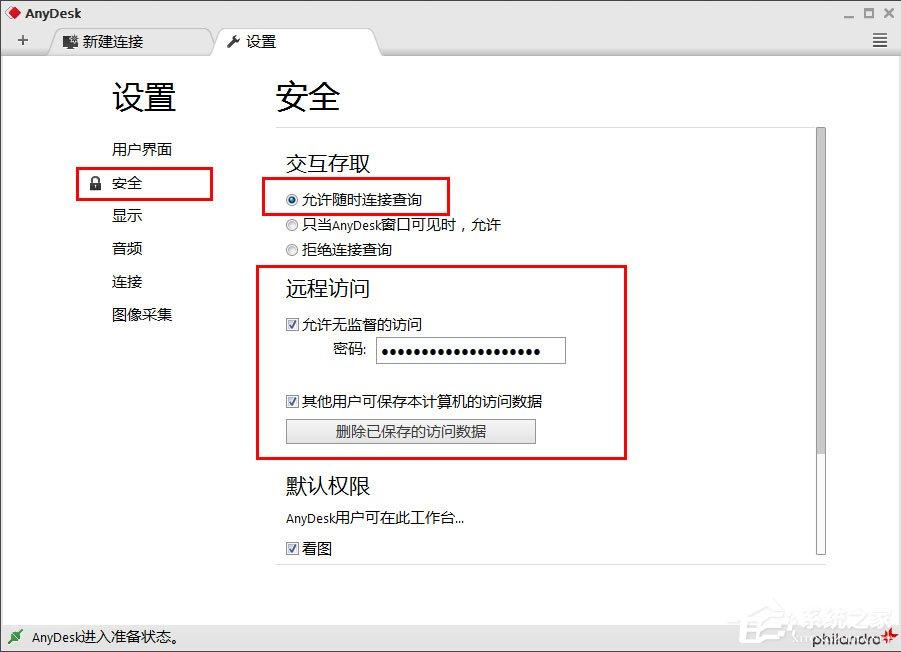Uncheck 其他用户可保存本计算机的访问数据
The image size is (901, 652).
tap(292, 400)
